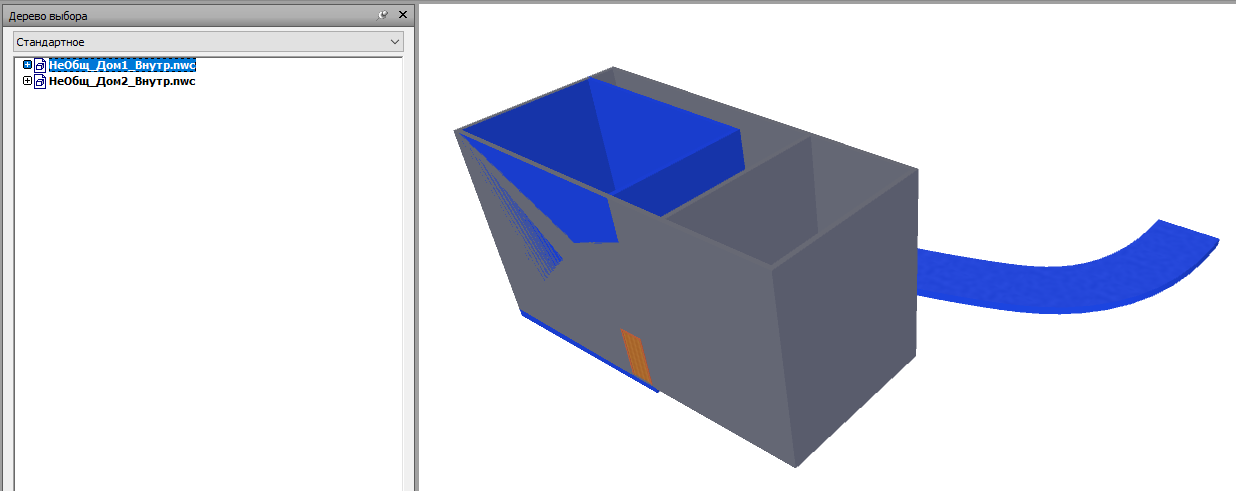Select НеОбщ_Дом2_Внутр.nwc in the tree
Image resolution: width=1236 pixels, height=491 pixels.
click(122, 82)
